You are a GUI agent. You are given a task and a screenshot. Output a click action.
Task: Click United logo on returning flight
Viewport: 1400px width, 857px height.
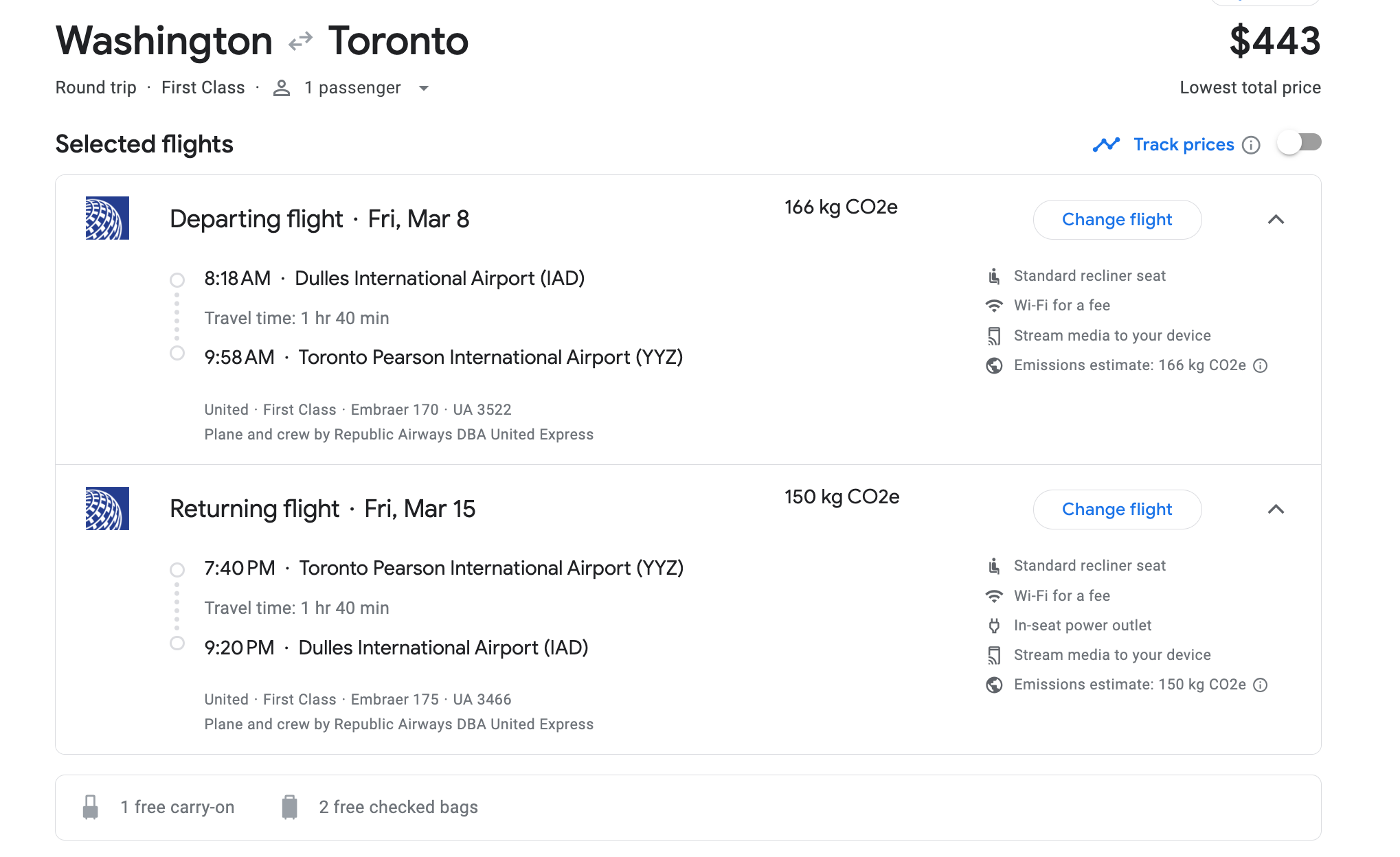[x=107, y=508]
